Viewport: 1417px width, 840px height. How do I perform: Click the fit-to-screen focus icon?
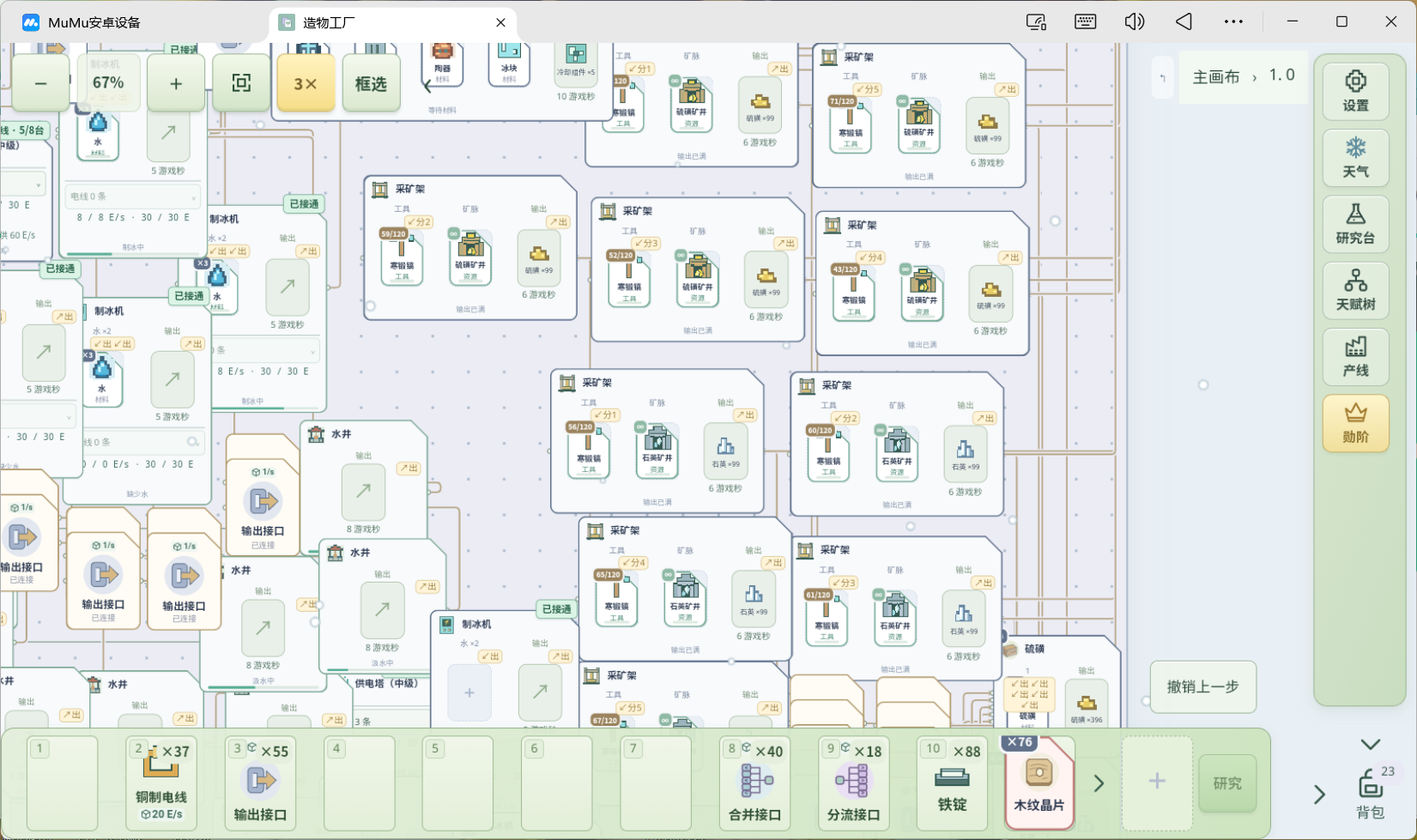241,83
